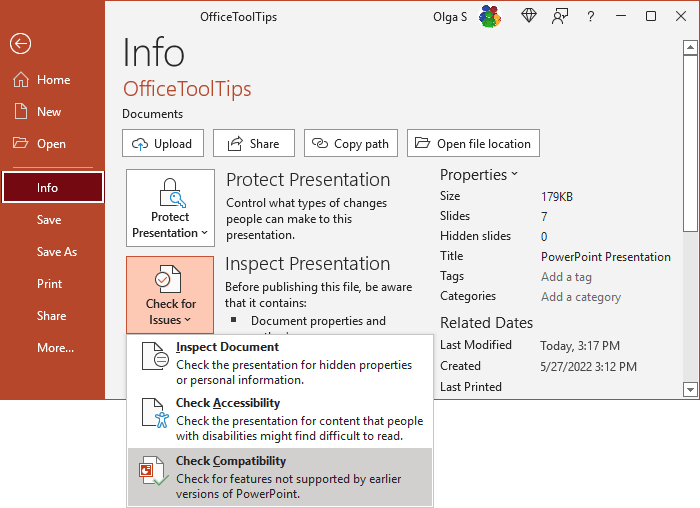Screen dimensions: 700x508
Task: Click the diamond premium icon
Action: pyautogui.click(x=529, y=16)
